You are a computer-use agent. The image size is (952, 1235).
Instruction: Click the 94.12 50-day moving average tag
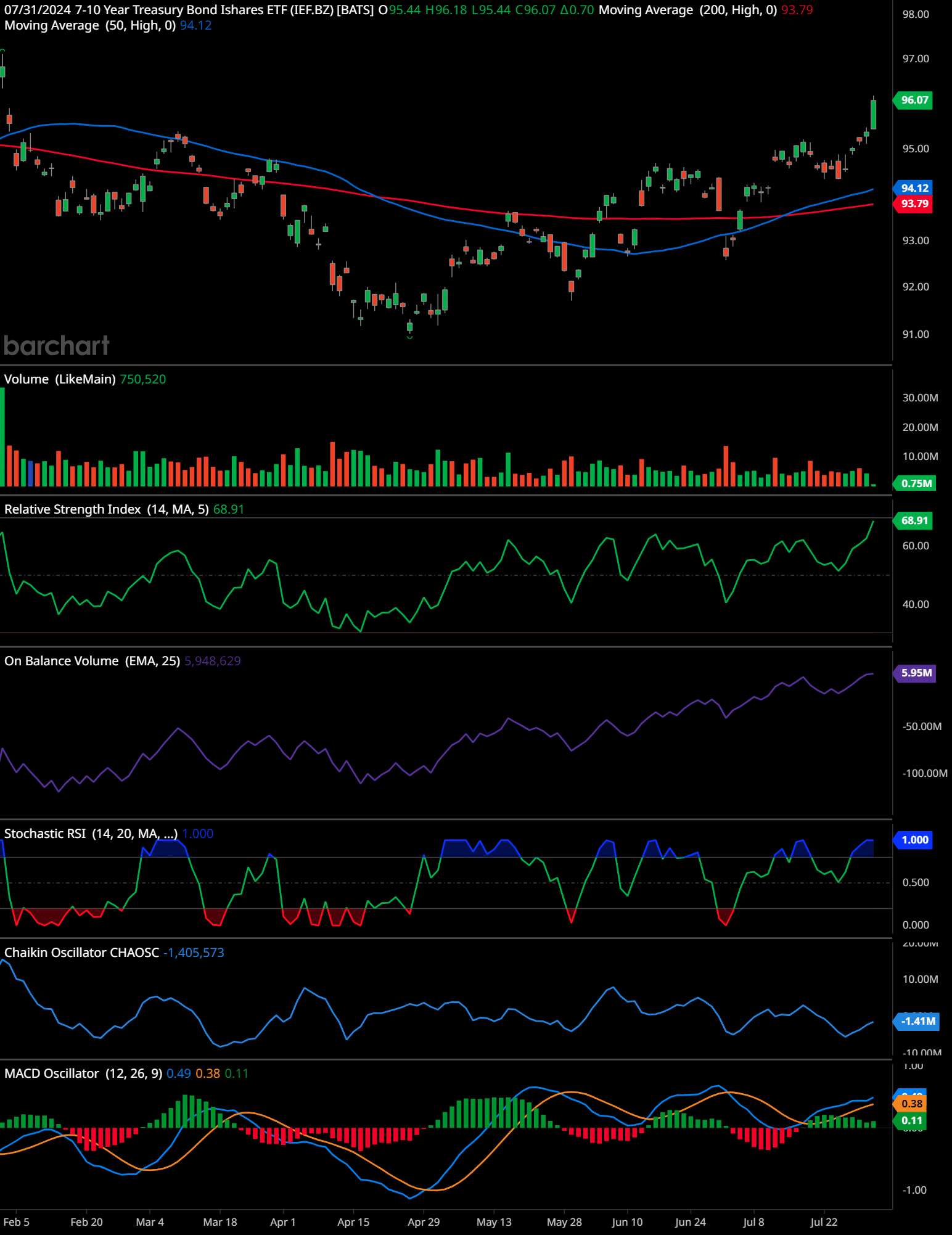click(x=913, y=188)
